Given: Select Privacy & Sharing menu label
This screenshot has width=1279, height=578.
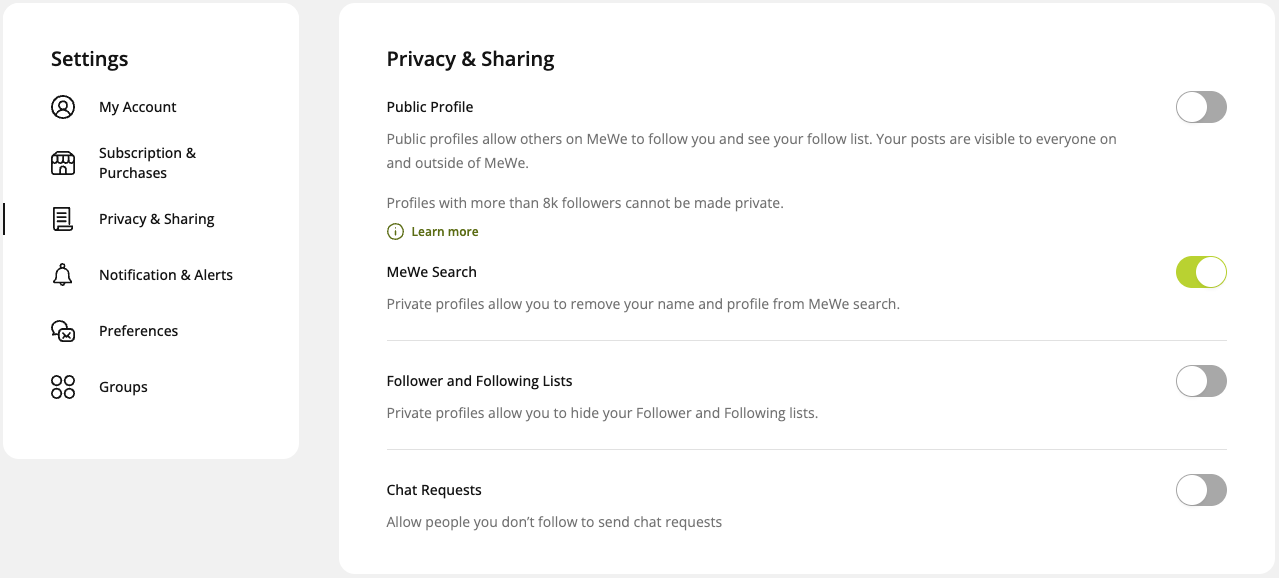Looking at the screenshot, I should point(157,219).
